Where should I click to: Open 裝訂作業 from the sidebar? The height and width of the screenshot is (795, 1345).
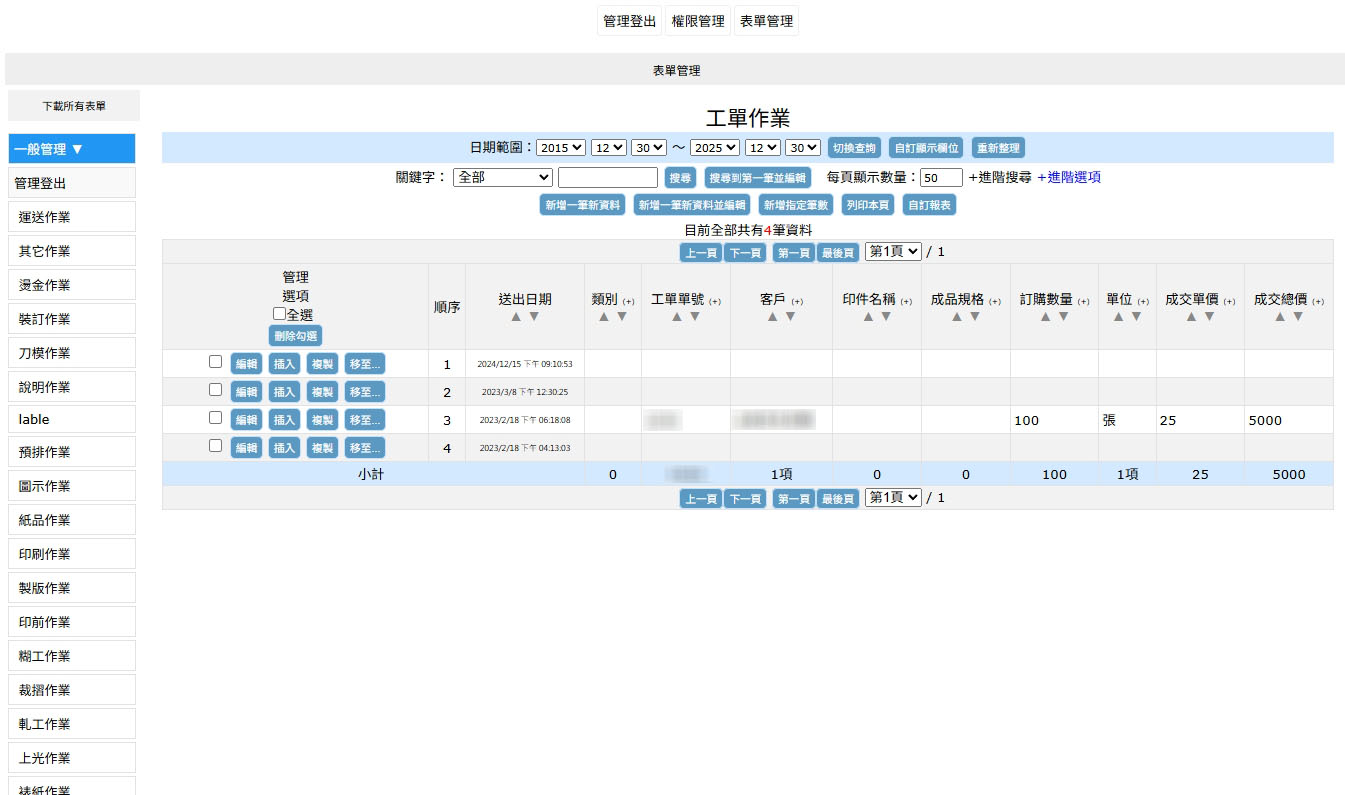(72, 319)
